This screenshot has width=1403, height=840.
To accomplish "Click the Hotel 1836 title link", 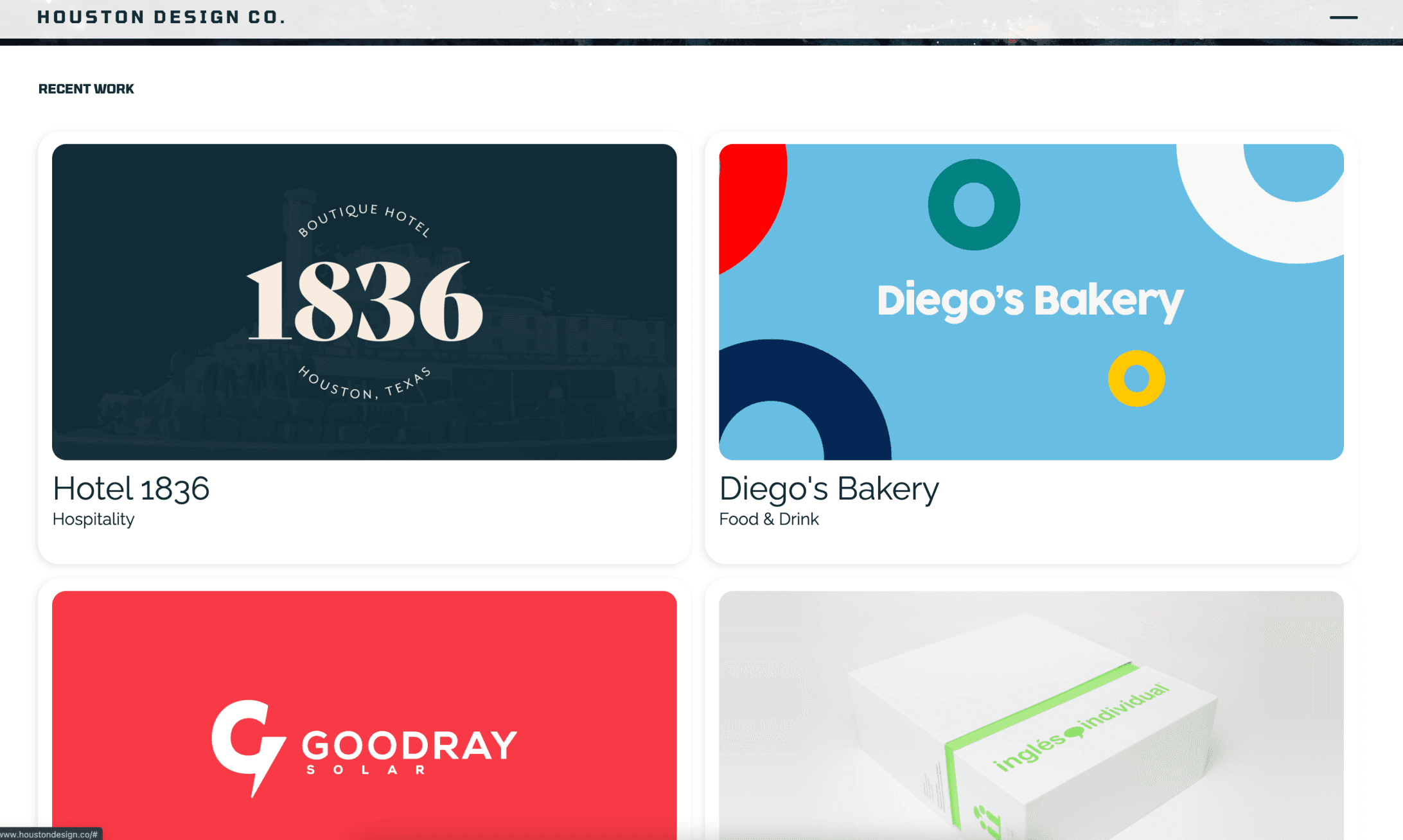I will point(131,489).
